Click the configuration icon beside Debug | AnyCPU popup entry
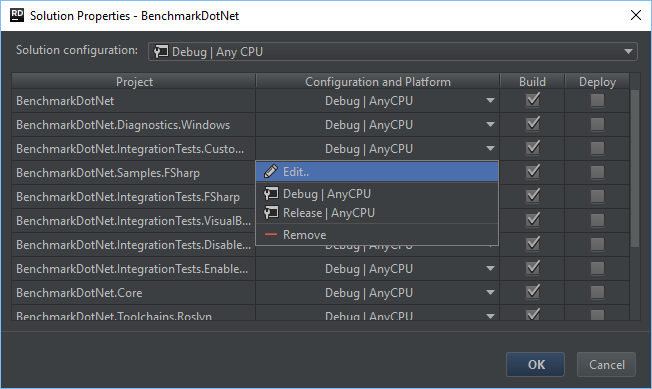This screenshot has height=389, width=652. pos(271,193)
